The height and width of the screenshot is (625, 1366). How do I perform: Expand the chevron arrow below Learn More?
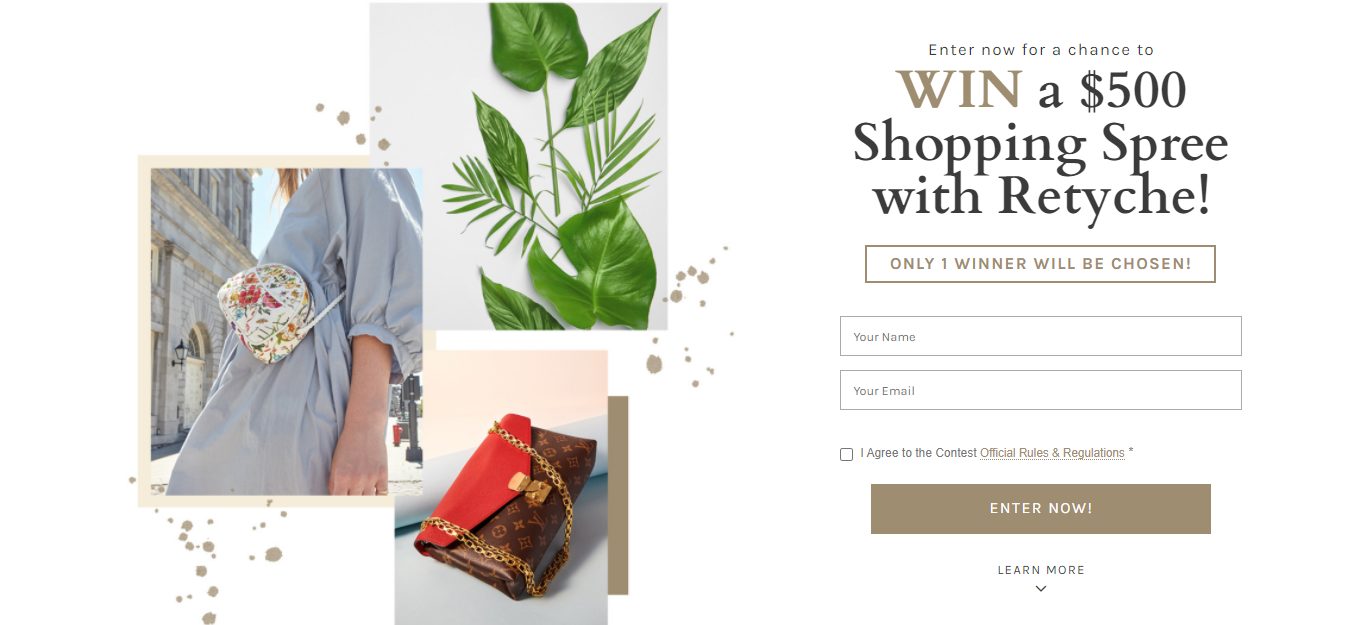(x=1041, y=589)
